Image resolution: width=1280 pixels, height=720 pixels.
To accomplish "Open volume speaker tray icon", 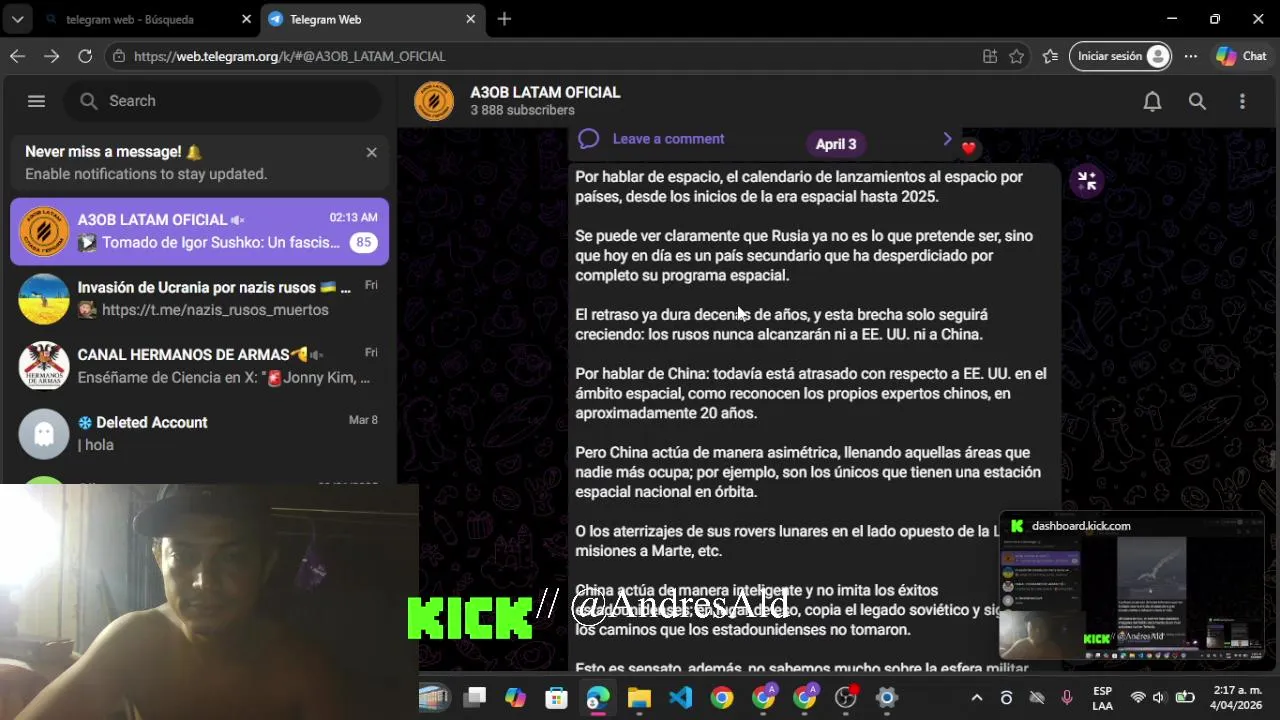I will pyautogui.click(x=1159, y=698).
